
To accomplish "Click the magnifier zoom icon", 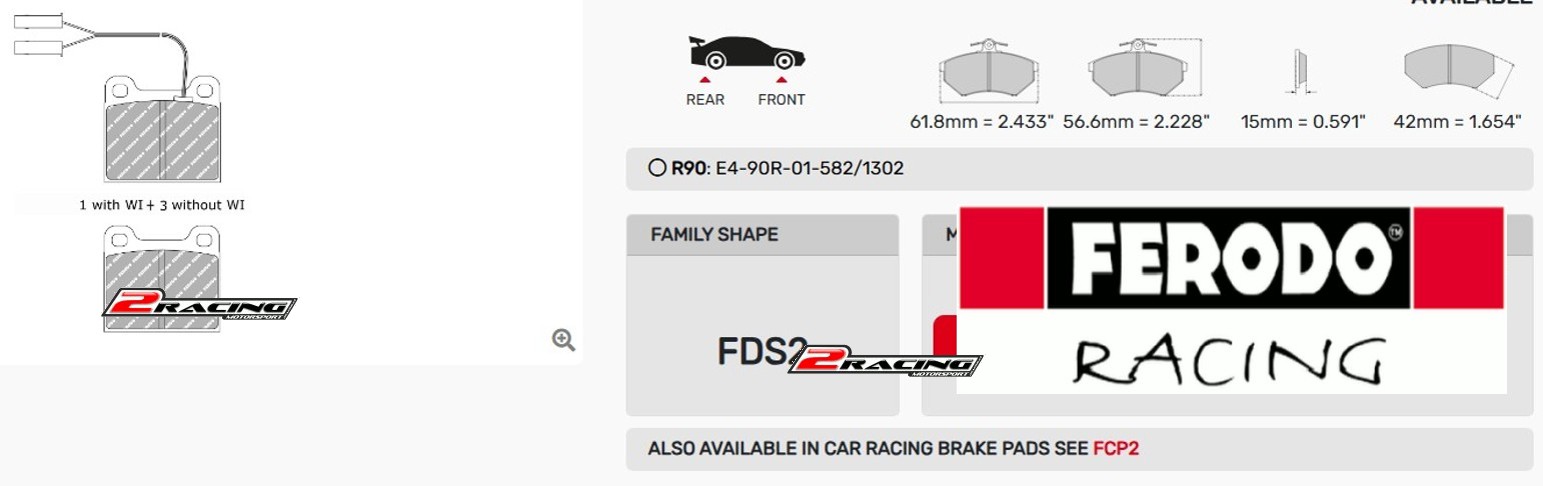I will point(563,340).
